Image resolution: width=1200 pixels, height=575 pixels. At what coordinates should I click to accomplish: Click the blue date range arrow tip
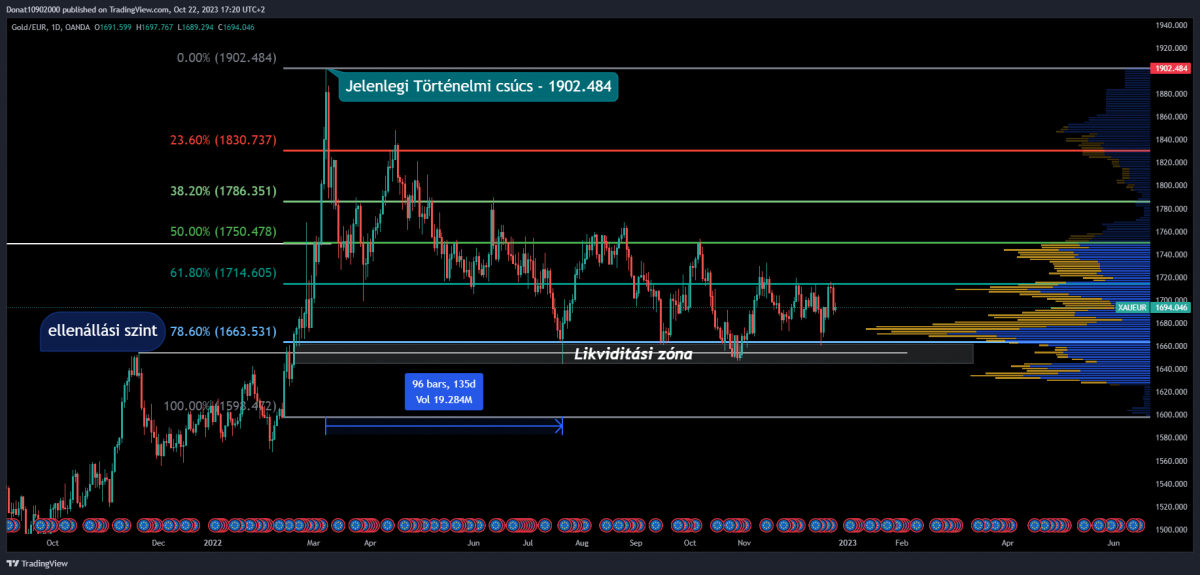[x=561, y=427]
